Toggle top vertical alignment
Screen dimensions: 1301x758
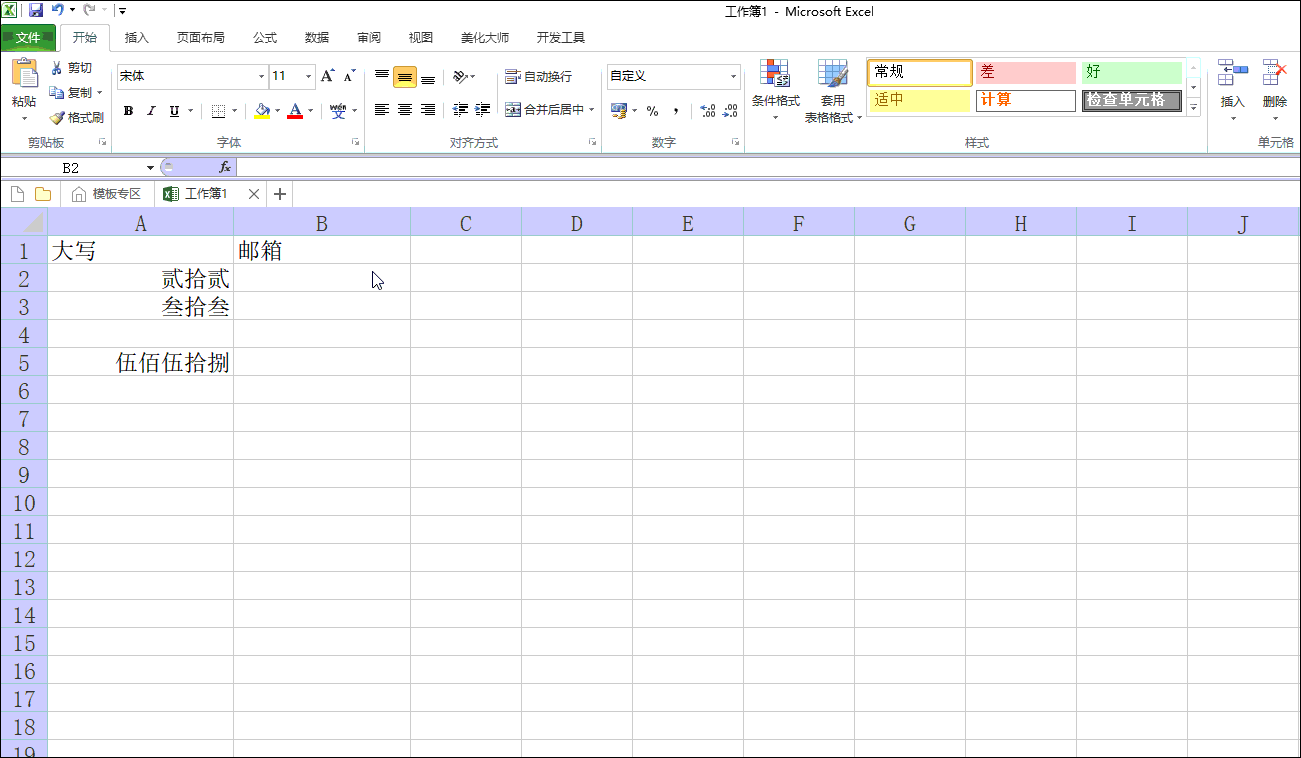[x=382, y=76]
